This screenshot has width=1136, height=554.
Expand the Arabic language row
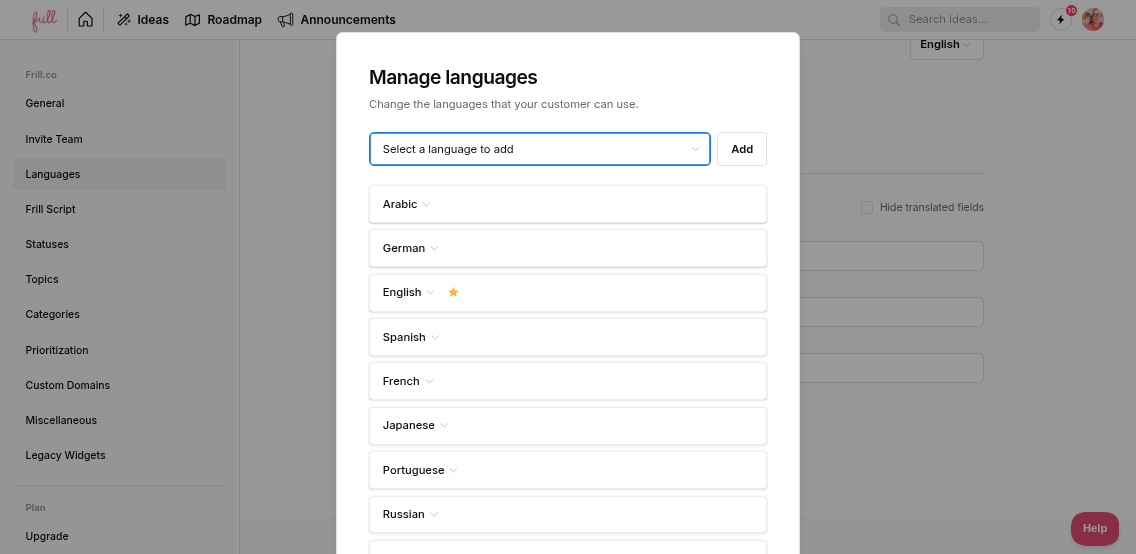coord(568,204)
